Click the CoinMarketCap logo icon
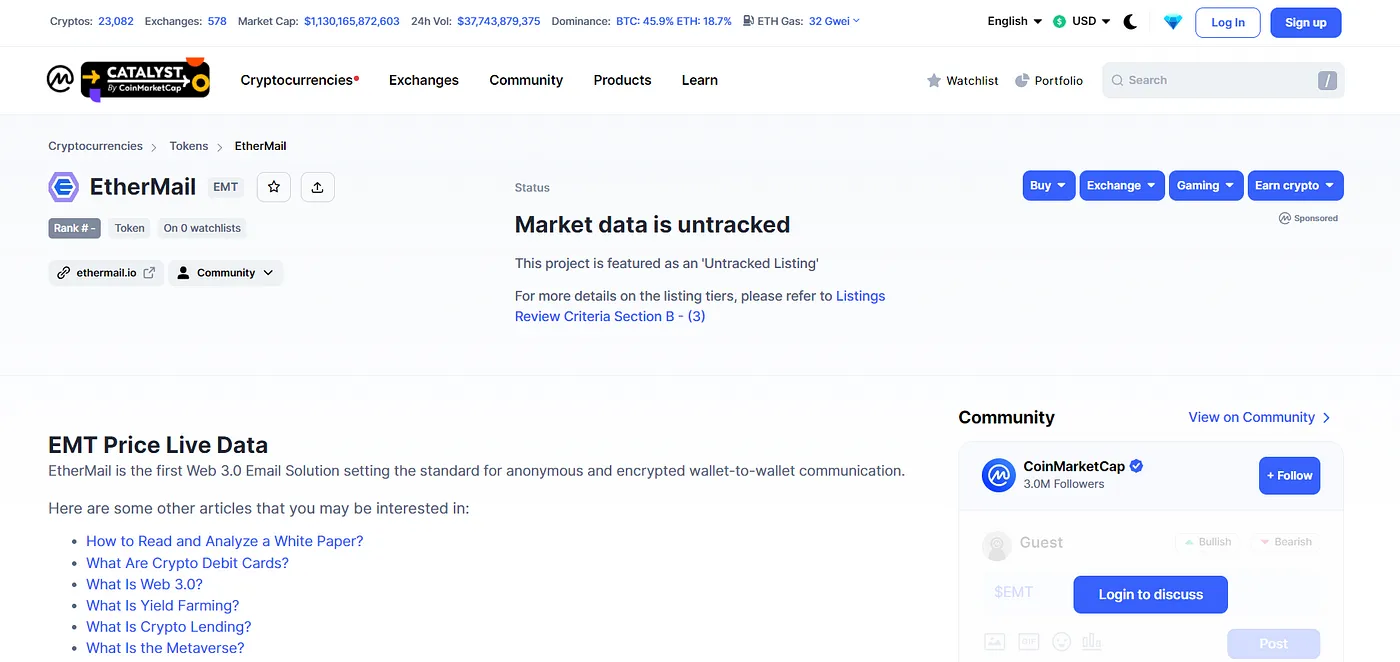Screen dimensions: 1400x662 [x=60, y=80]
